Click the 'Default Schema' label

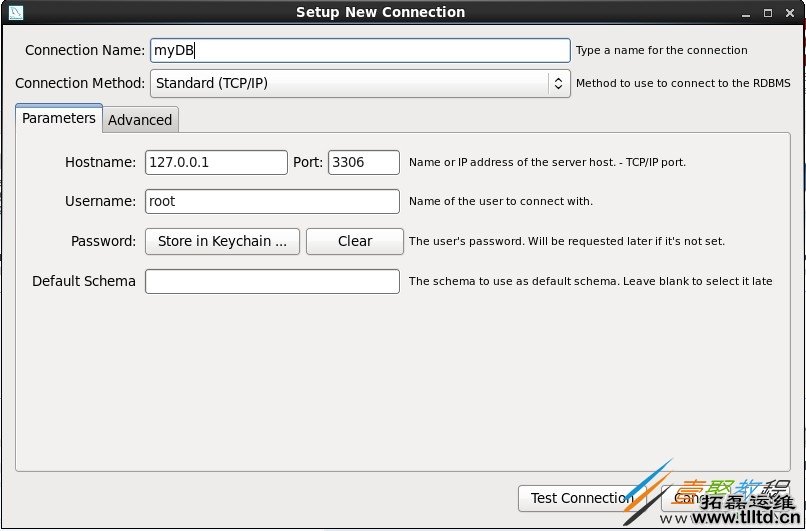84,282
